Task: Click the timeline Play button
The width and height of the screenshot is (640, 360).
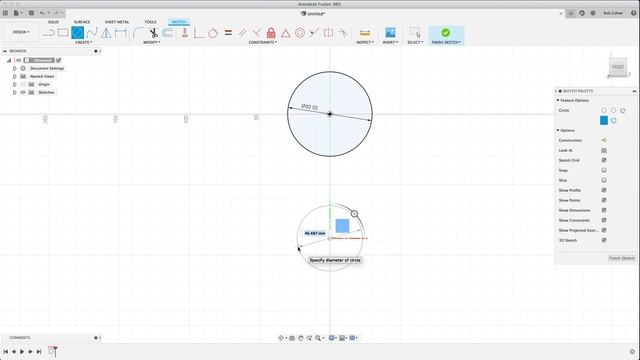Action: coord(22,351)
